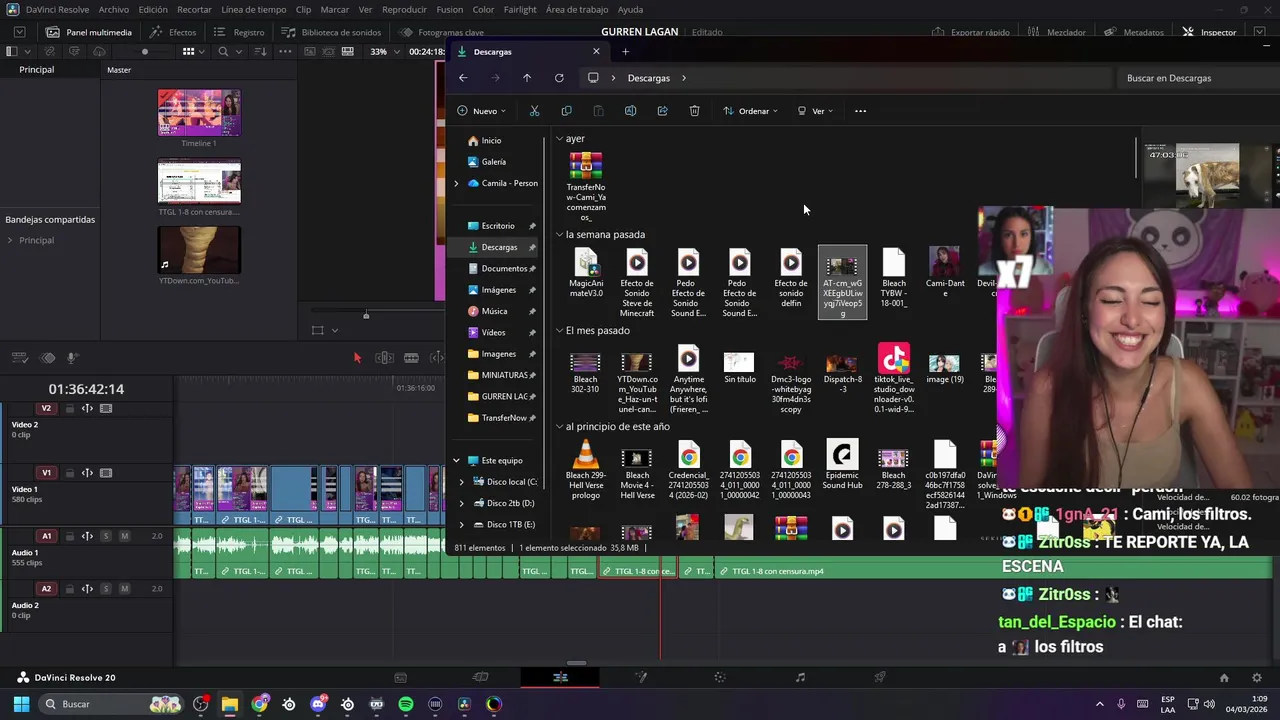Expand Camila - Person in sidebar
Viewport: 1280px width, 720px height.
(x=456, y=183)
